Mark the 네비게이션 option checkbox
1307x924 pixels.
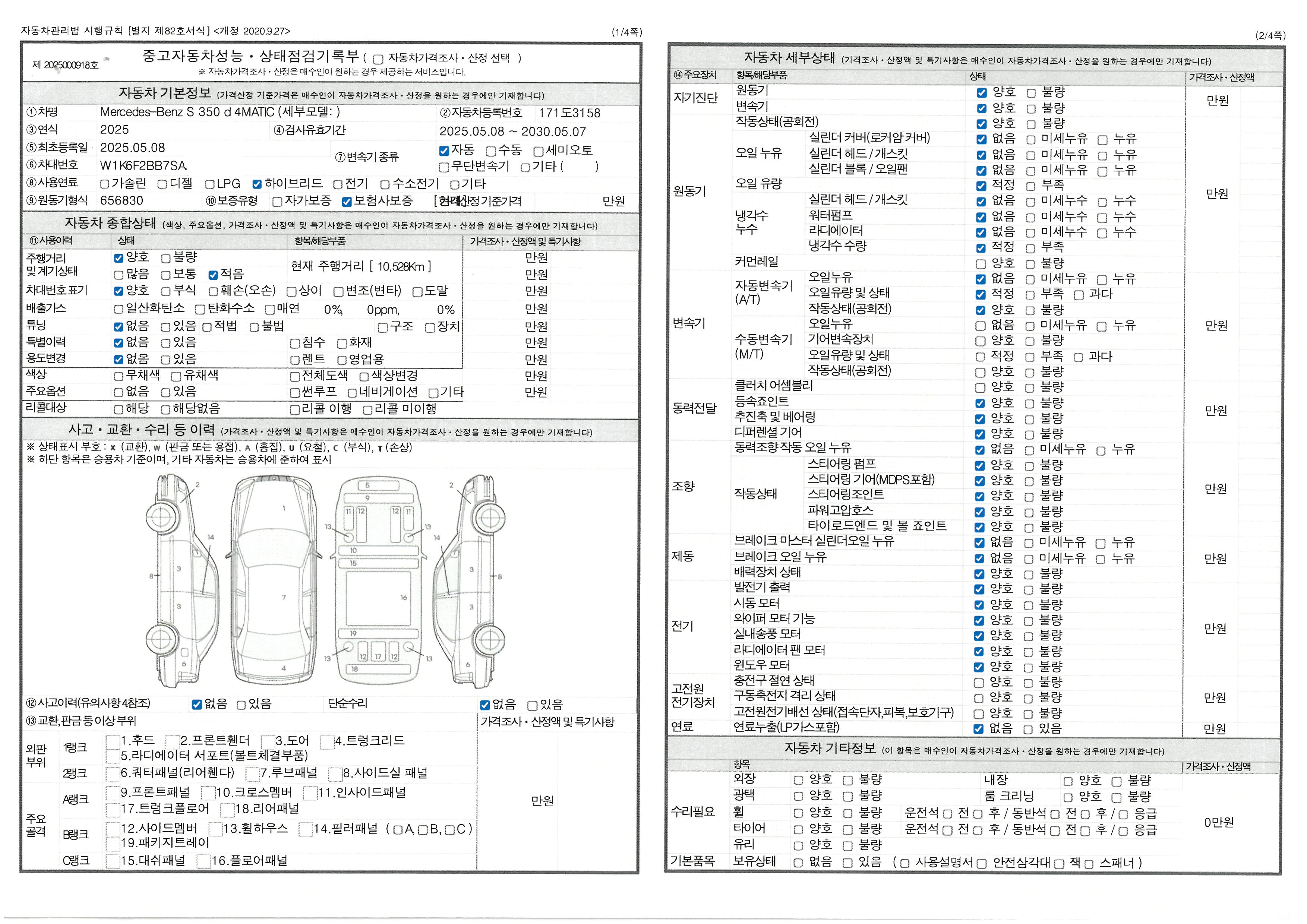click(x=352, y=393)
